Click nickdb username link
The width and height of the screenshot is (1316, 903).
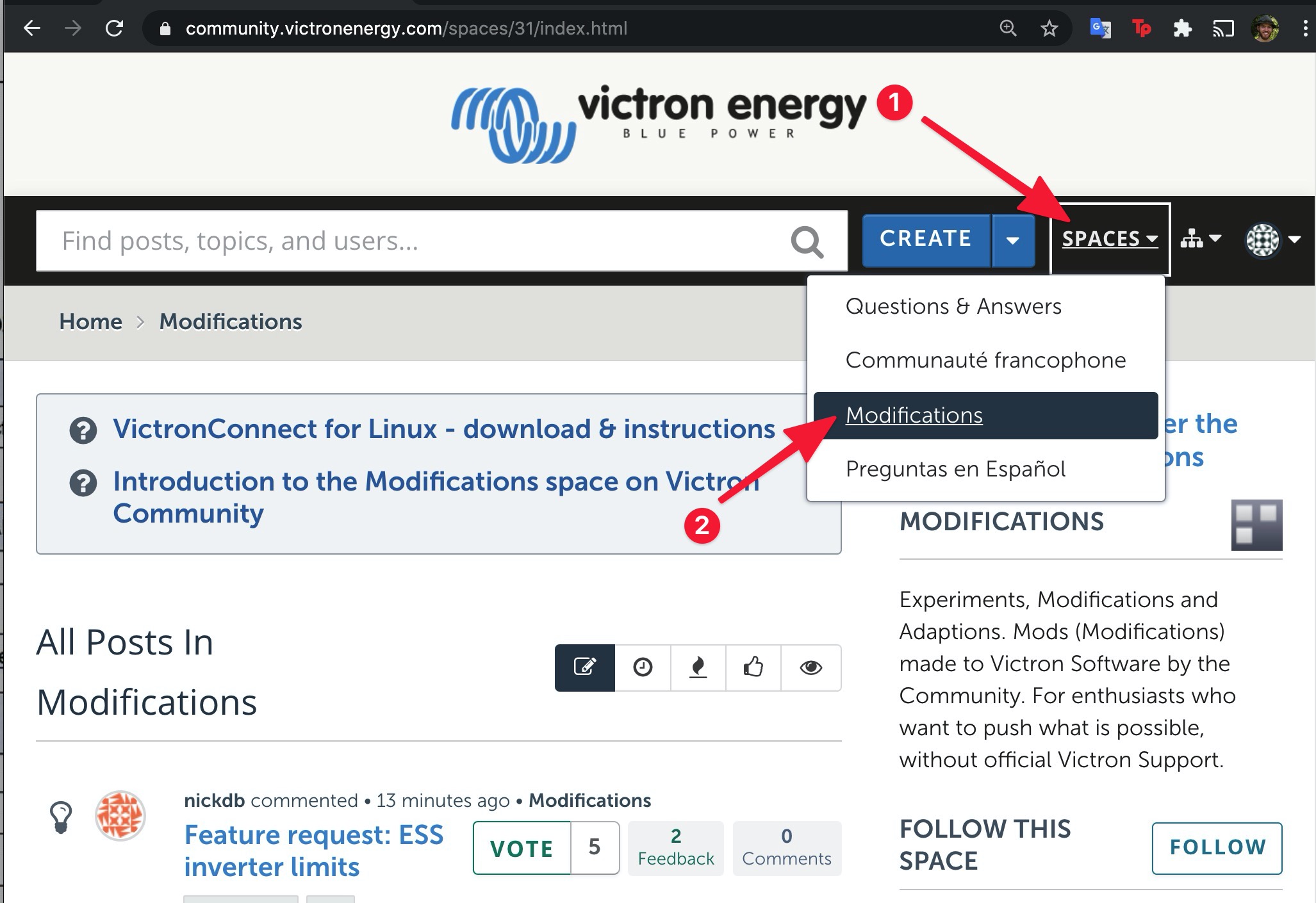coord(214,801)
